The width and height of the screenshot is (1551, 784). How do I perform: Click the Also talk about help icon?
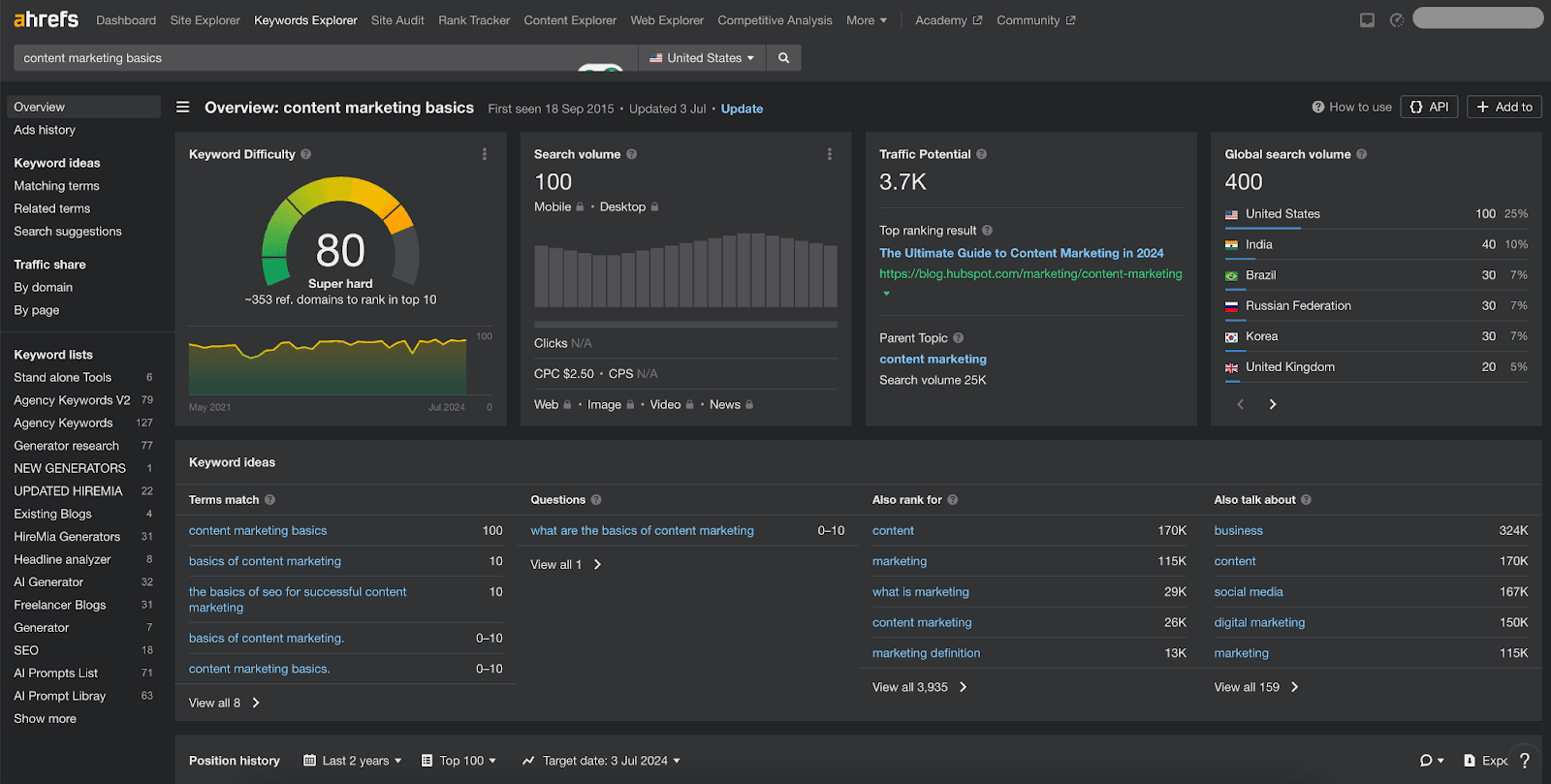(x=1307, y=500)
